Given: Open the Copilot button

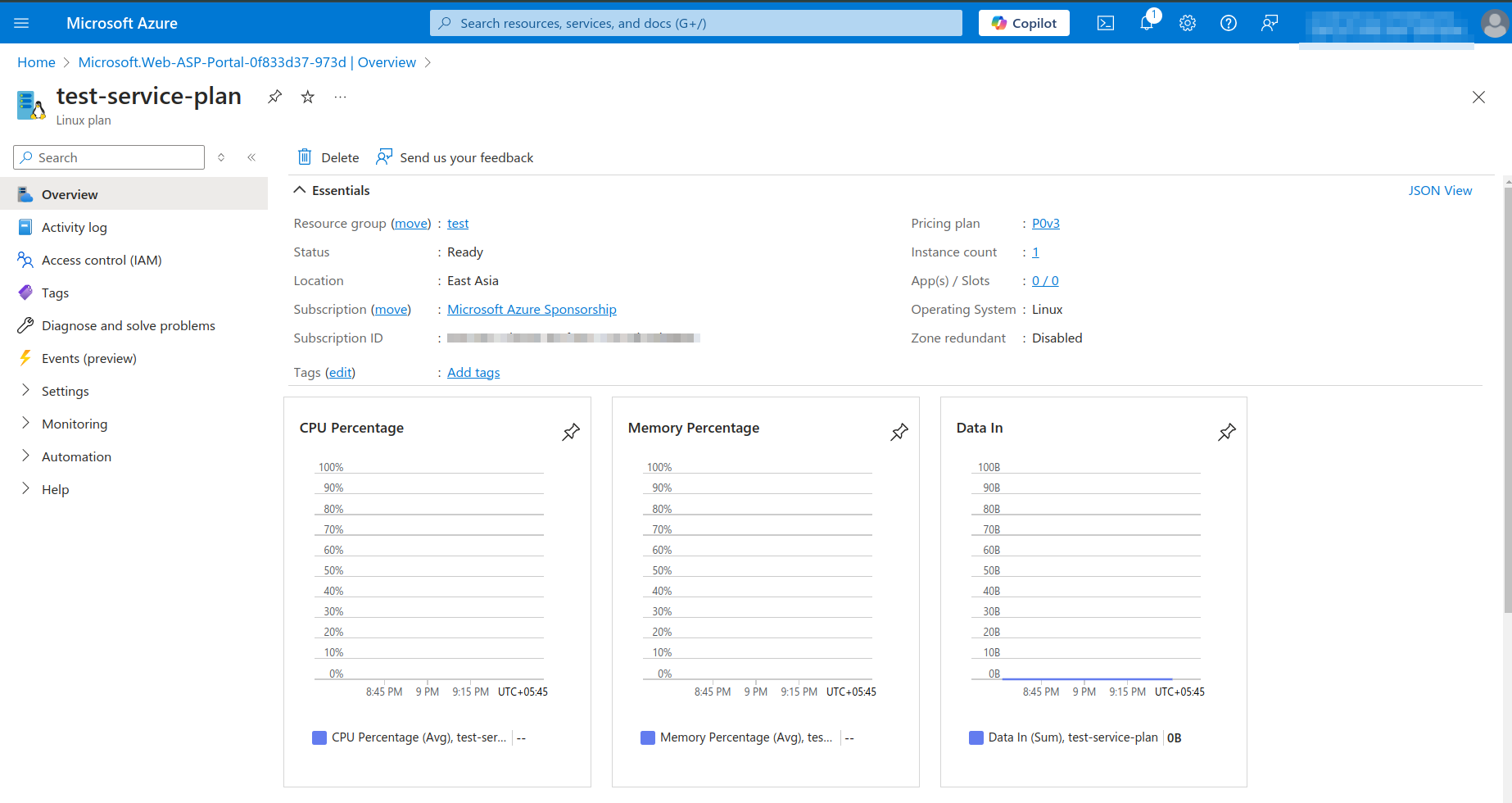Looking at the screenshot, I should [1024, 23].
